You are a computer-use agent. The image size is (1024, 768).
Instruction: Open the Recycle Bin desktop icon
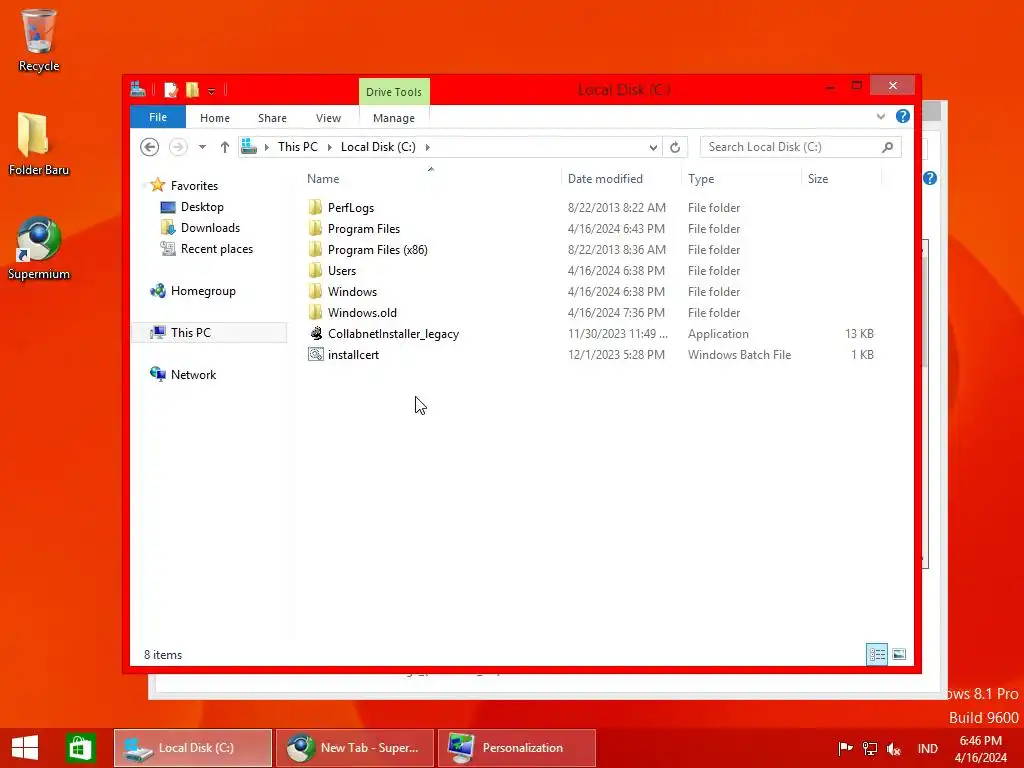click(39, 40)
